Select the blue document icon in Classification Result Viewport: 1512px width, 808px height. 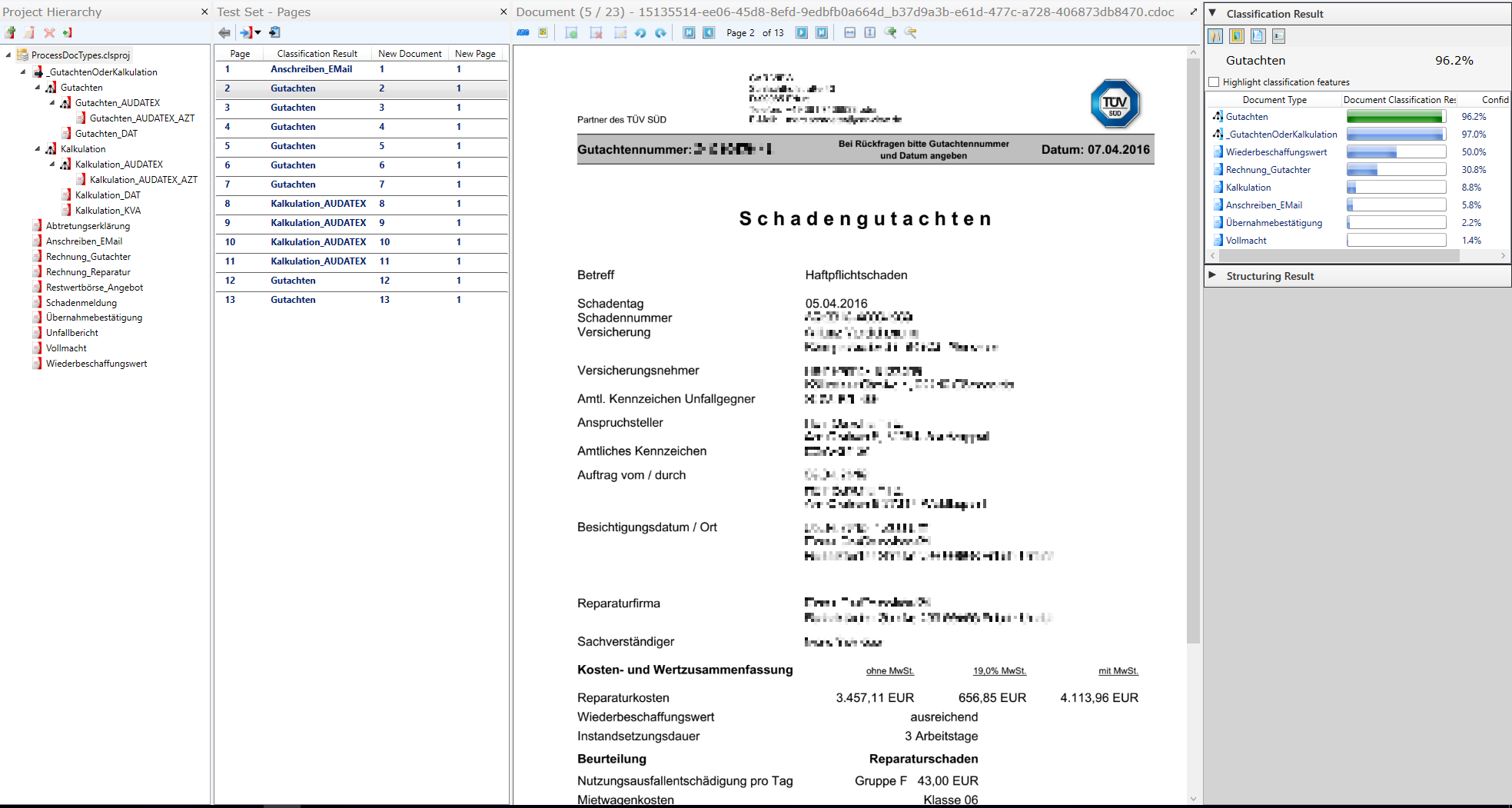(x=1258, y=36)
